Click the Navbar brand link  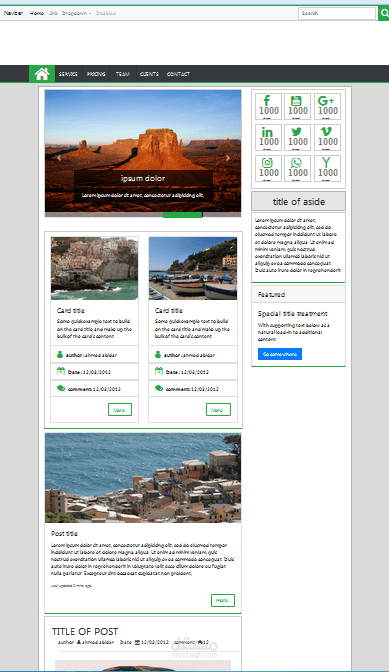(x=13, y=13)
